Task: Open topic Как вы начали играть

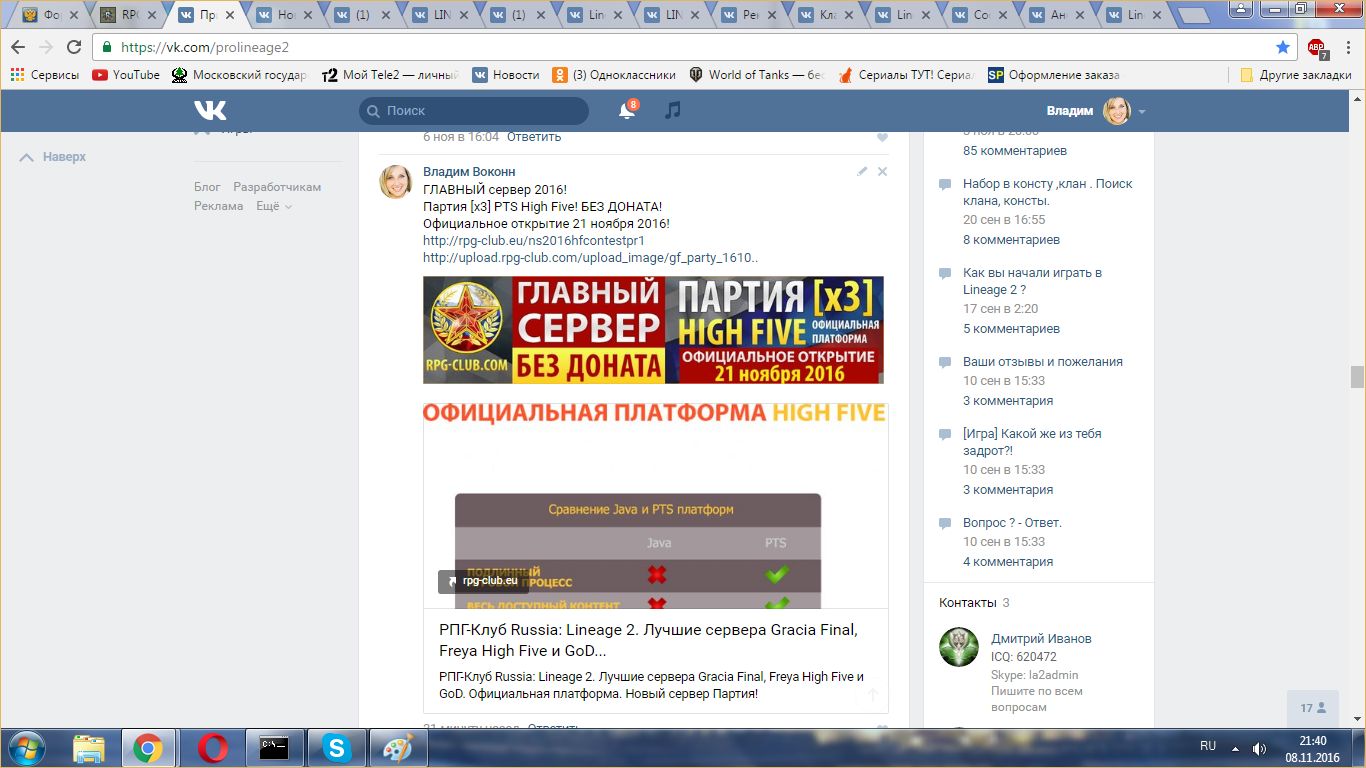Action: pyautogui.click(x=1033, y=281)
